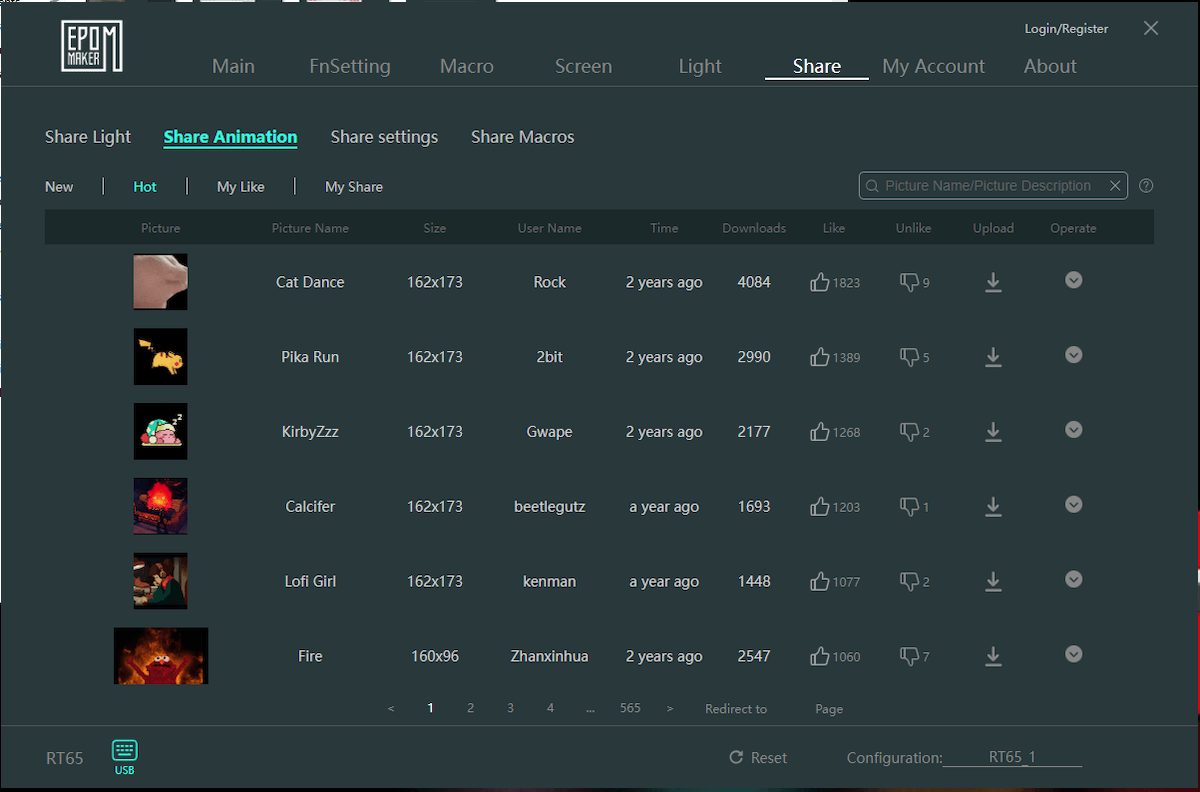The height and width of the screenshot is (792, 1200).
Task: Open the search help question mark icon
Action: pos(1146,186)
